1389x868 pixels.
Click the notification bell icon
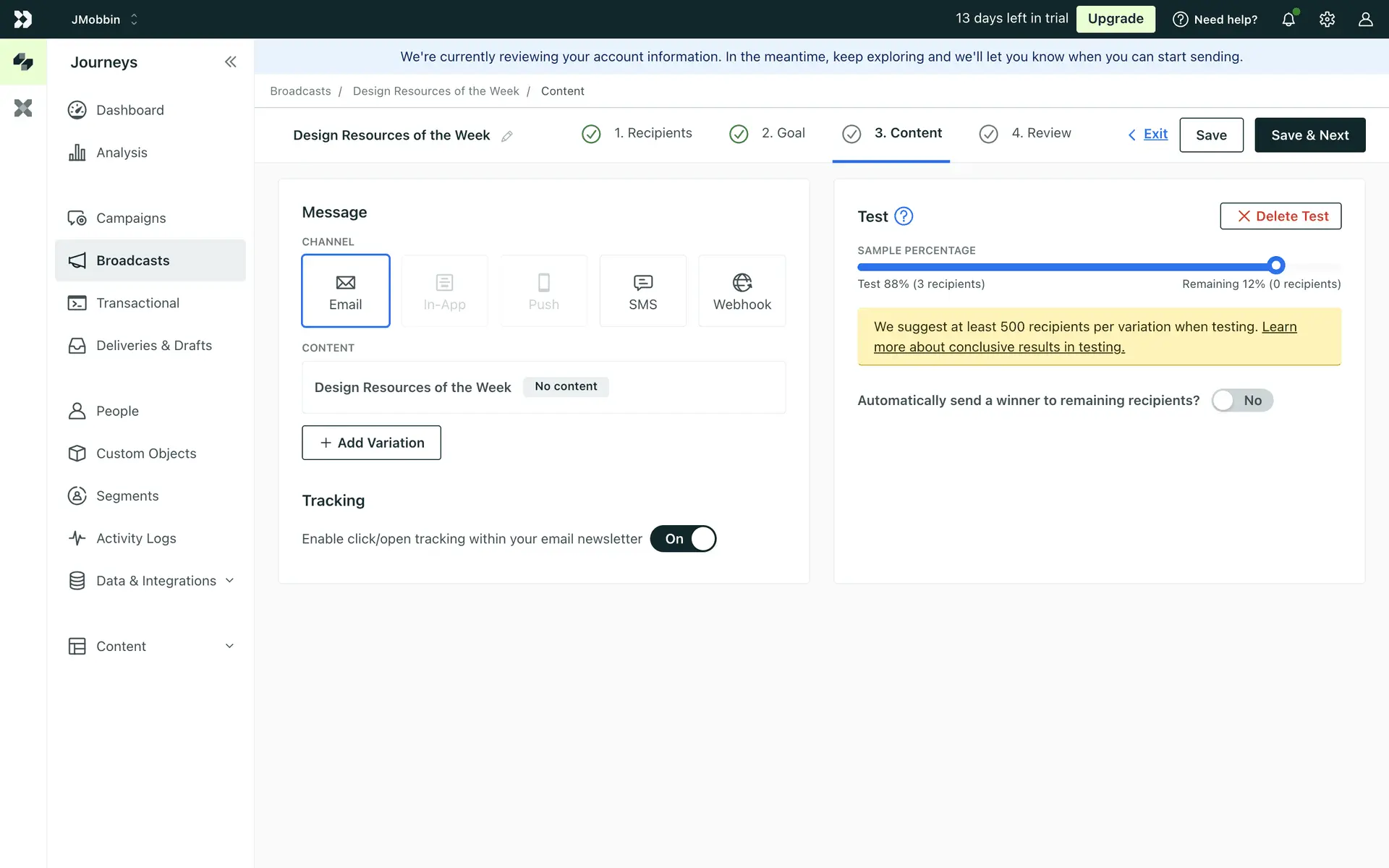coord(1288,20)
